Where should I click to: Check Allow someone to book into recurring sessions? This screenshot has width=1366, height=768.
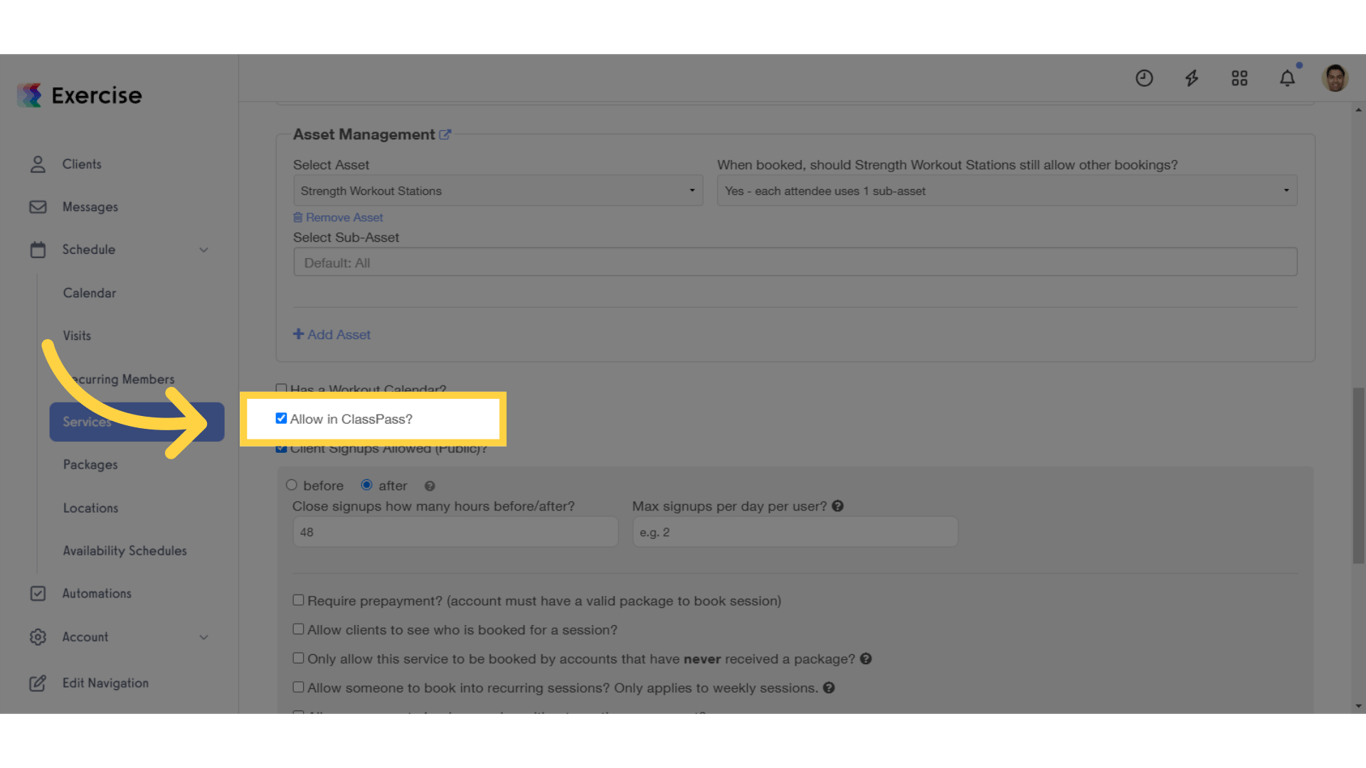(298, 687)
